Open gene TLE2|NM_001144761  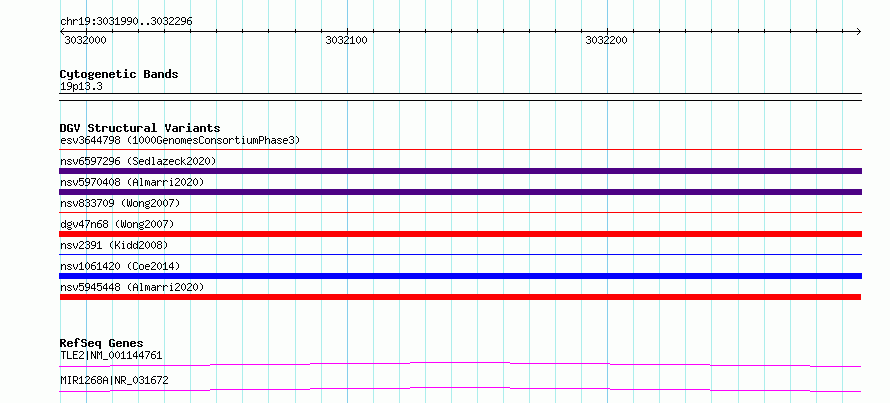coord(111,356)
